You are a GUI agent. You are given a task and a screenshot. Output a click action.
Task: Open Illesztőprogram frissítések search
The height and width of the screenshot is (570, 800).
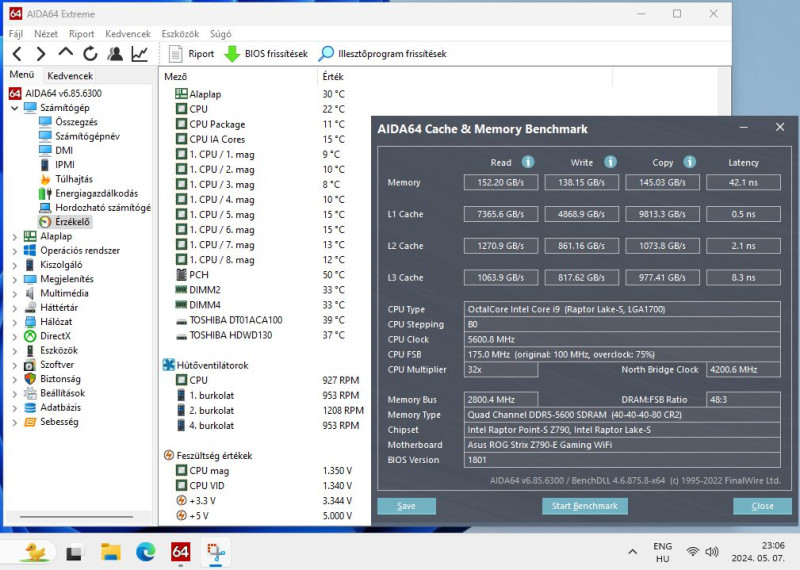pyautogui.click(x=382, y=54)
